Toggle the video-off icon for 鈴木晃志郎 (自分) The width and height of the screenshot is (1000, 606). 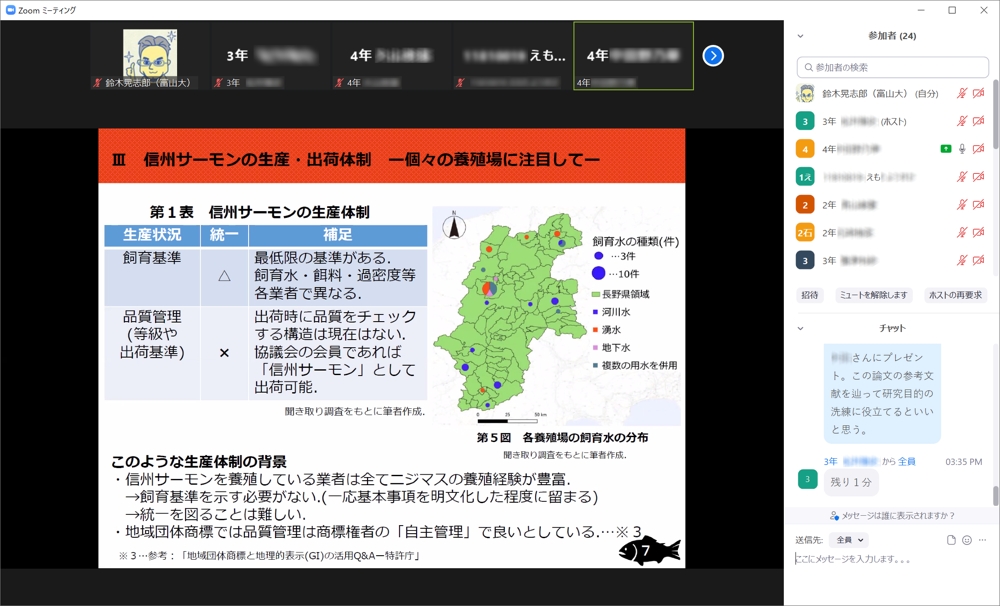pos(978,93)
